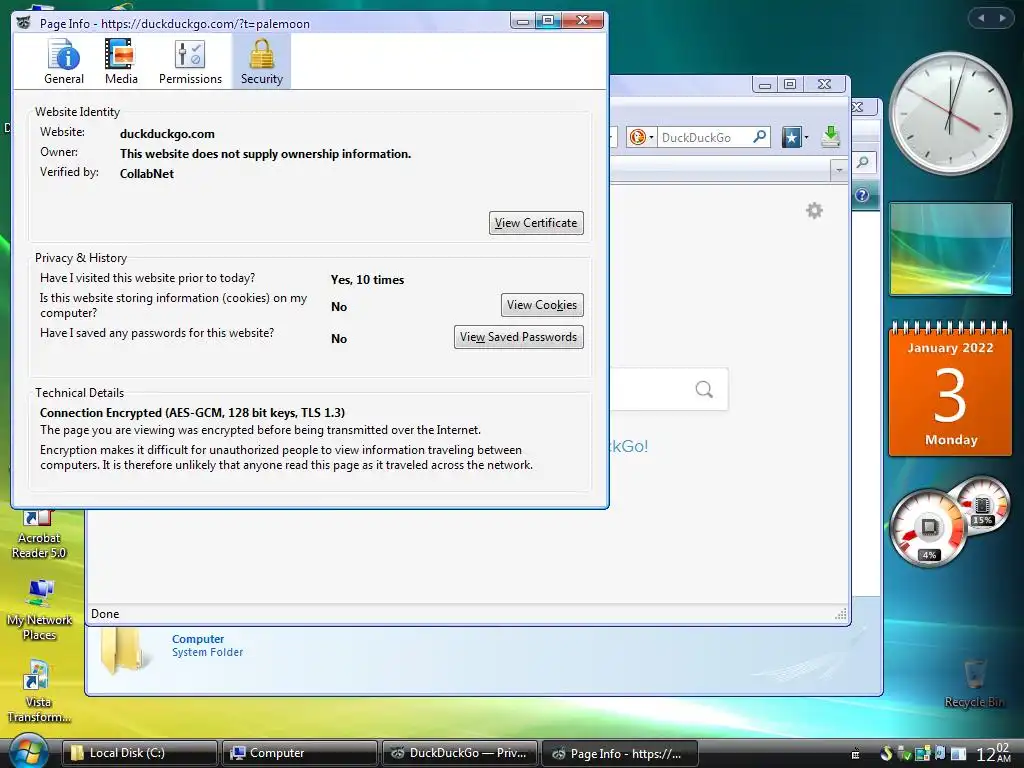Select the Page Info taskbar button
The width and height of the screenshot is (1024, 768).
620,753
